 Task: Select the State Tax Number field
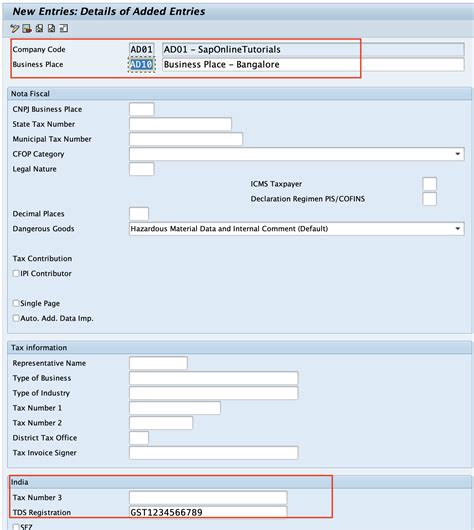click(x=180, y=124)
